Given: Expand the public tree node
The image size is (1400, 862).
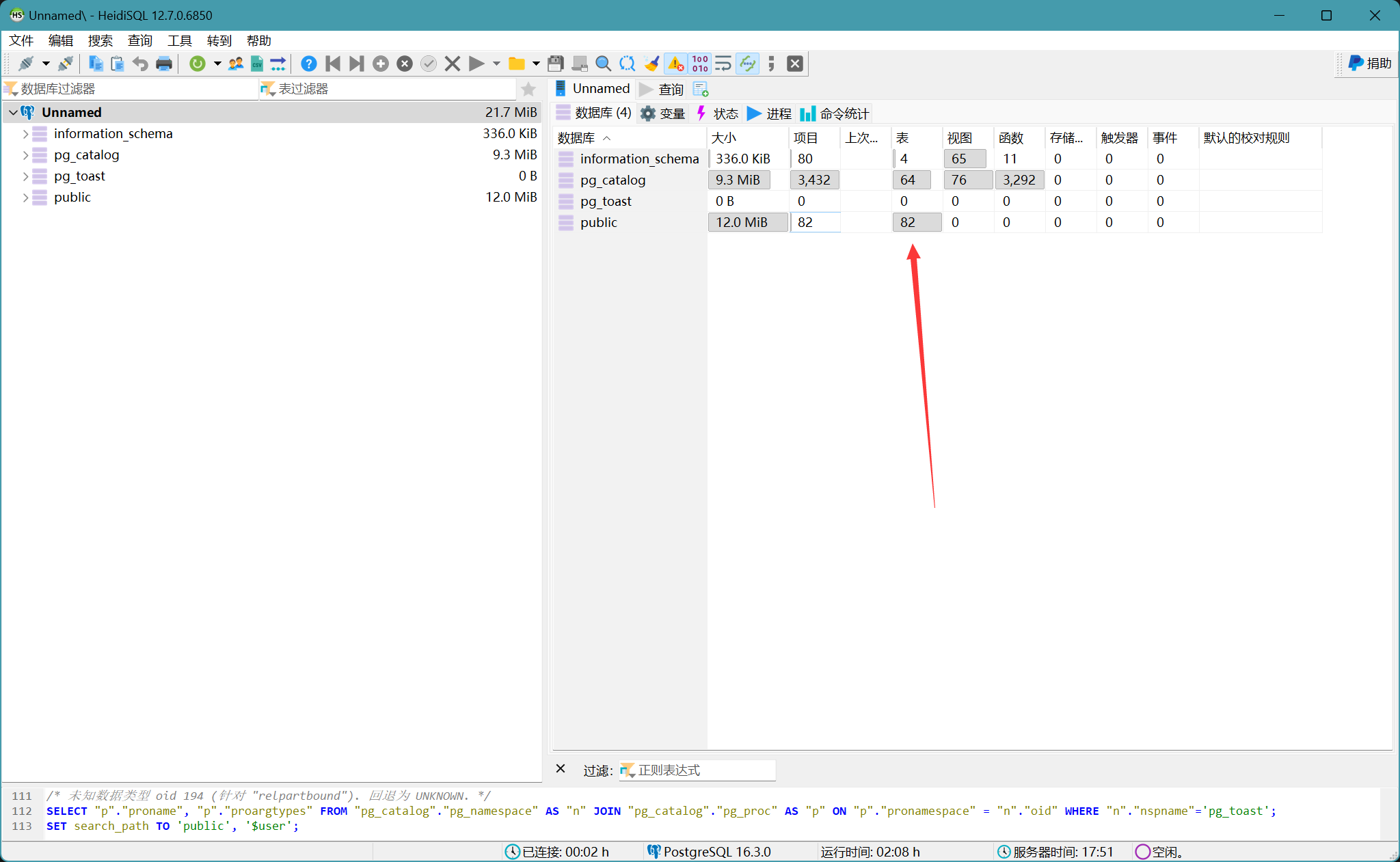Looking at the screenshot, I should click(26, 198).
